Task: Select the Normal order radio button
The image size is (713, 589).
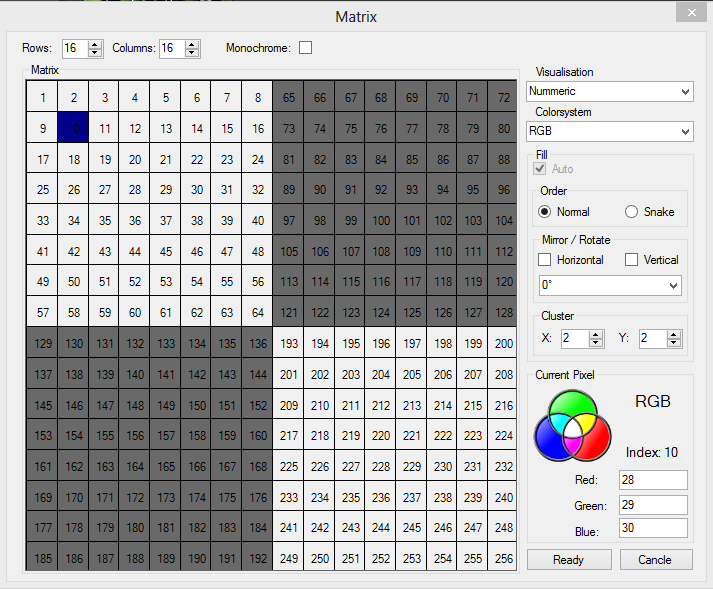Action: point(545,212)
